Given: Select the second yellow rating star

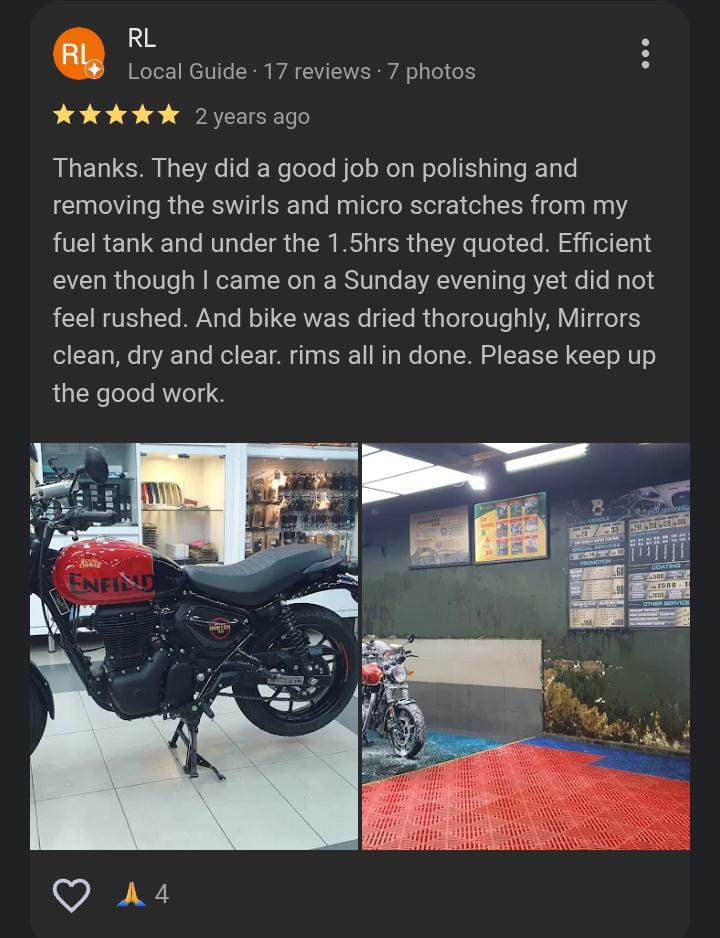Looking at the screenshot, I should coord(90,114).
